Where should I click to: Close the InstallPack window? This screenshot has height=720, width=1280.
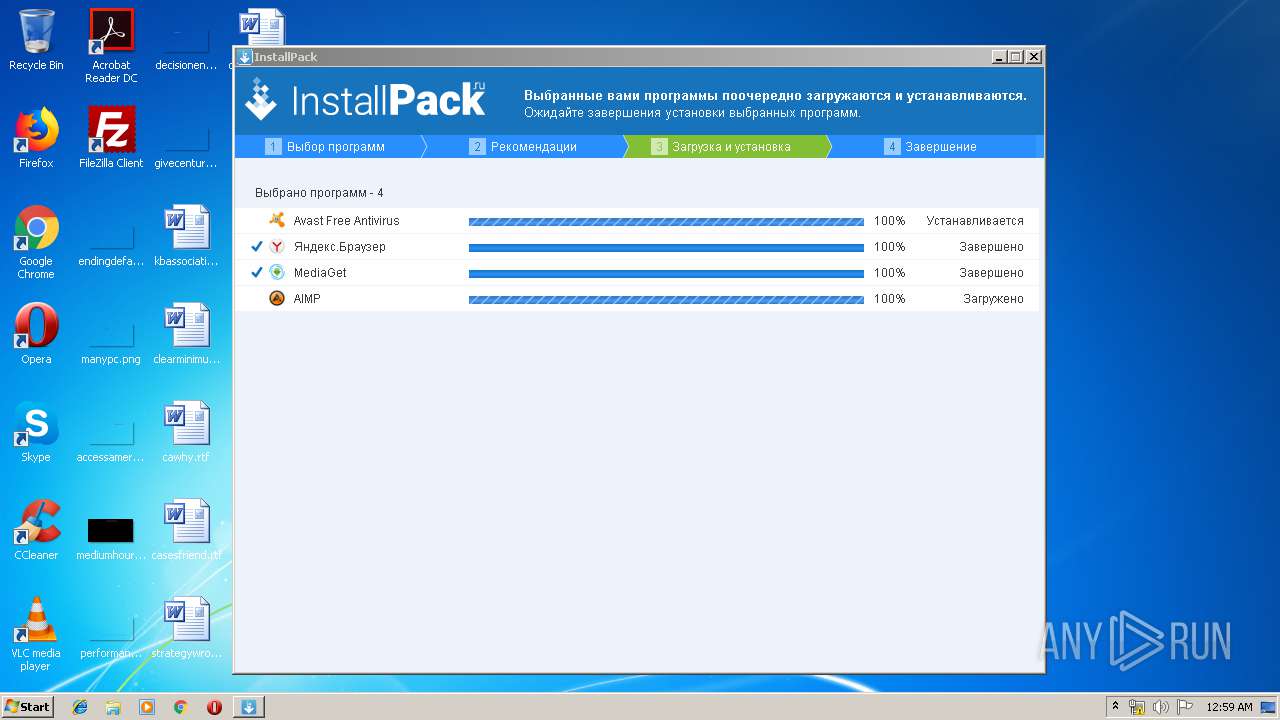1034,57
